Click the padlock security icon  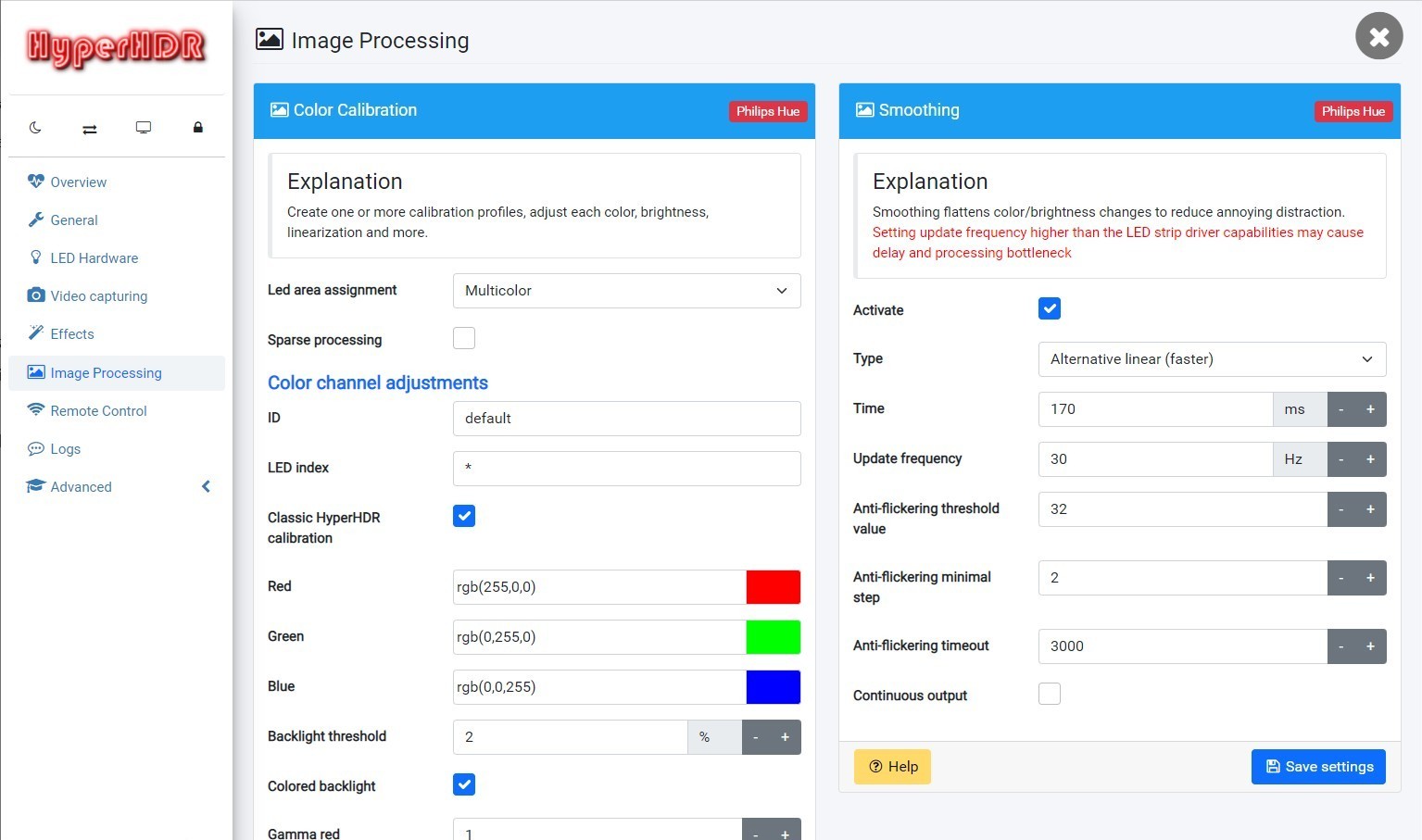pyautogui.click(x=197, y=128)
